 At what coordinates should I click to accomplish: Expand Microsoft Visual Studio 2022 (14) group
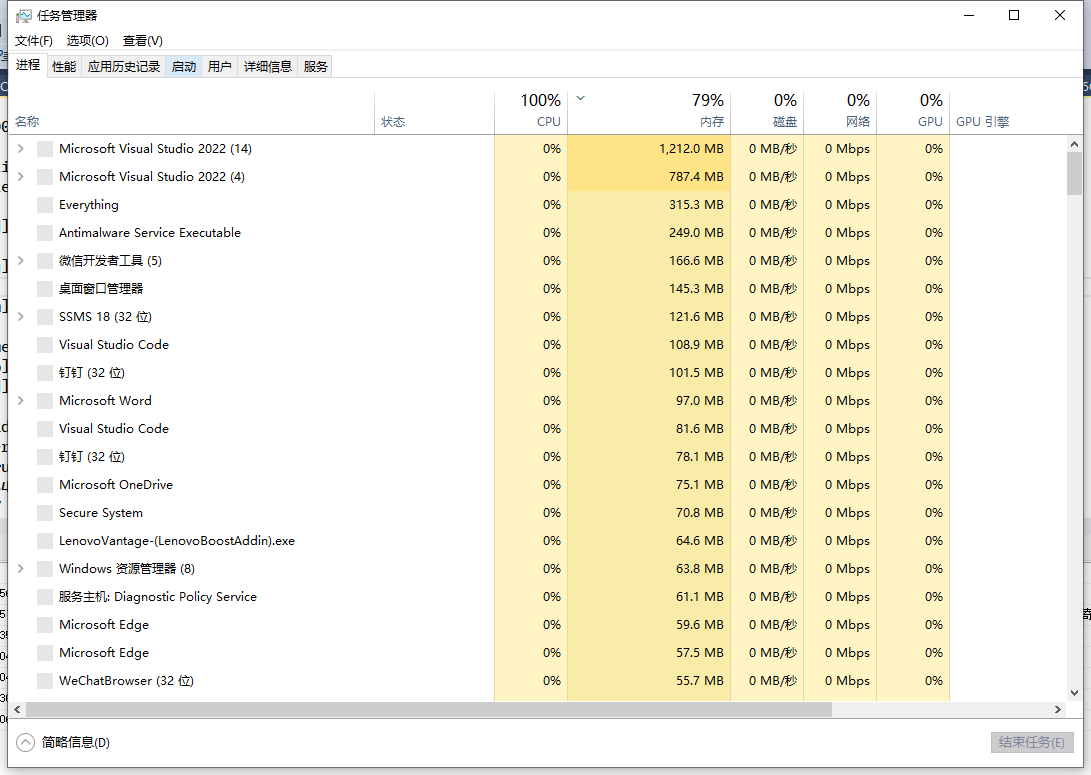pyautogui.click(x=21, y=148)
